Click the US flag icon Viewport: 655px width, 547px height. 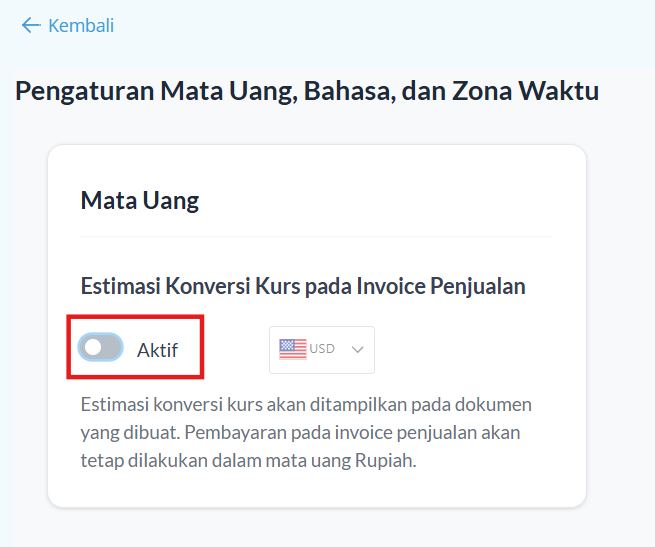point(293,349)
